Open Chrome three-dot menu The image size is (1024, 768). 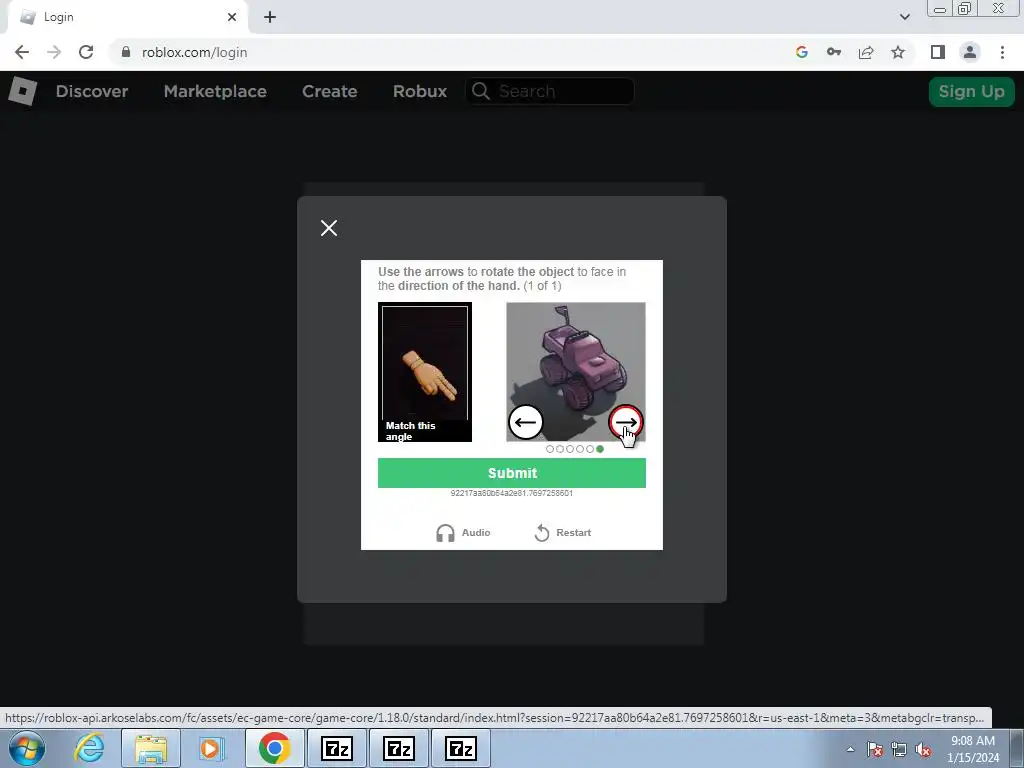pyautogui.click(x=1002, y=52)
